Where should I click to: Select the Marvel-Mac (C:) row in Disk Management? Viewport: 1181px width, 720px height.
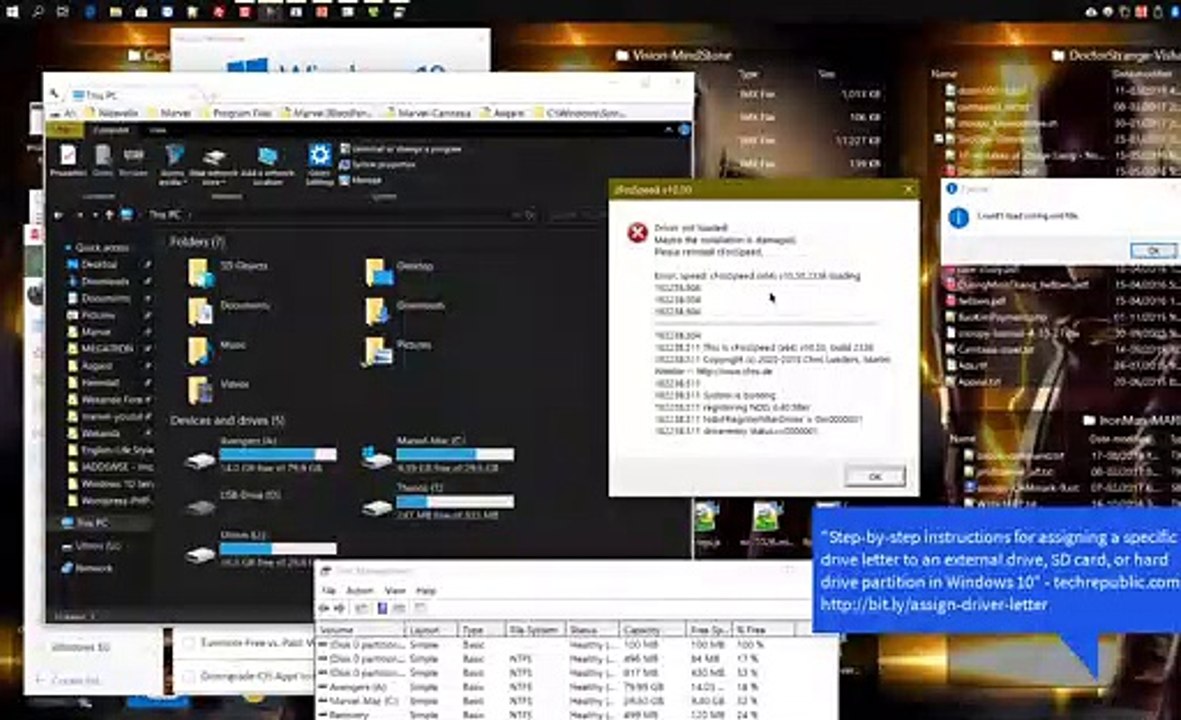tap(575, 700)
